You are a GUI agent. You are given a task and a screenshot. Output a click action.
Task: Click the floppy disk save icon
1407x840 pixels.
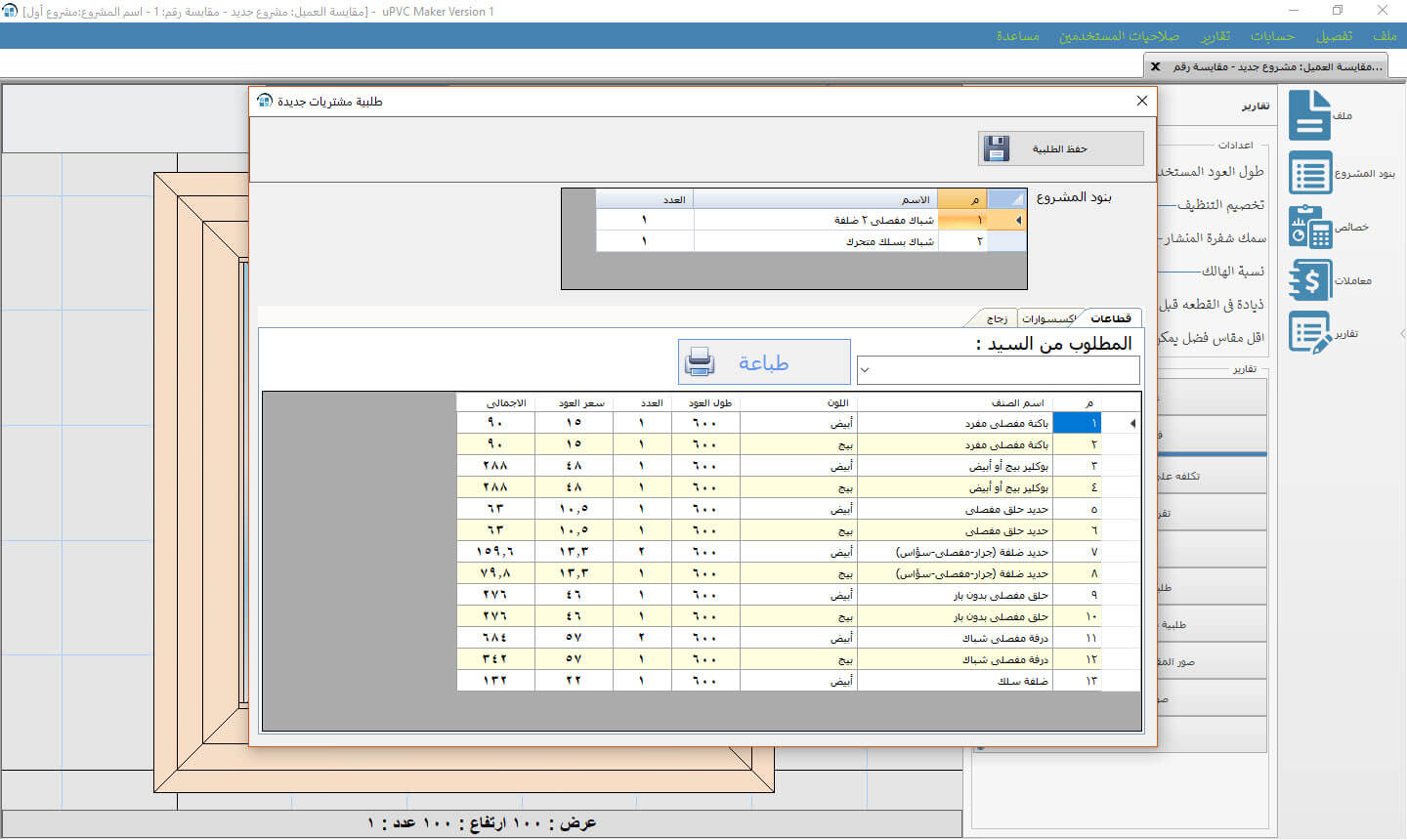click(997, 148)
